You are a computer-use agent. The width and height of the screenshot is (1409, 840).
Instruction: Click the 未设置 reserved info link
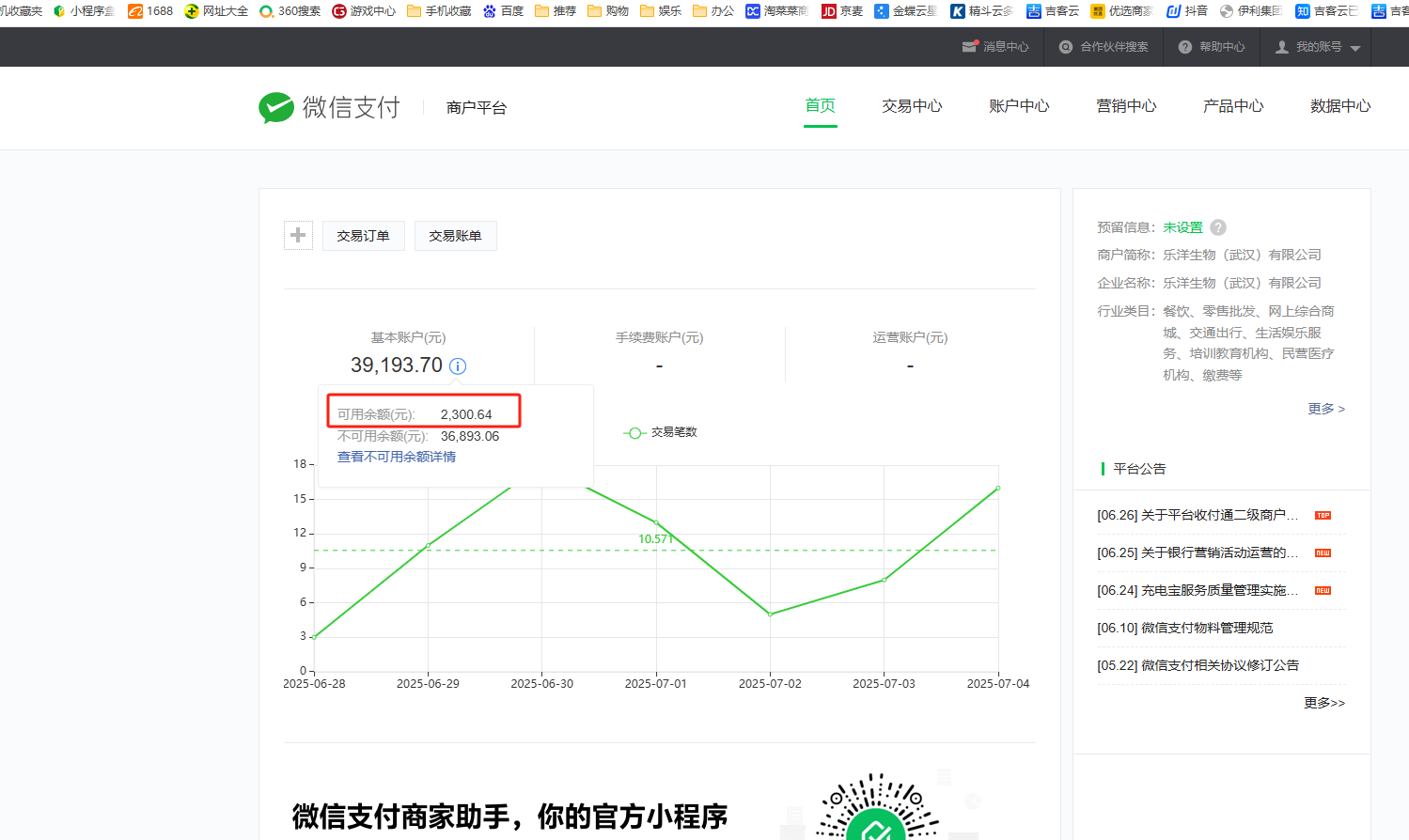(1182, 227)
